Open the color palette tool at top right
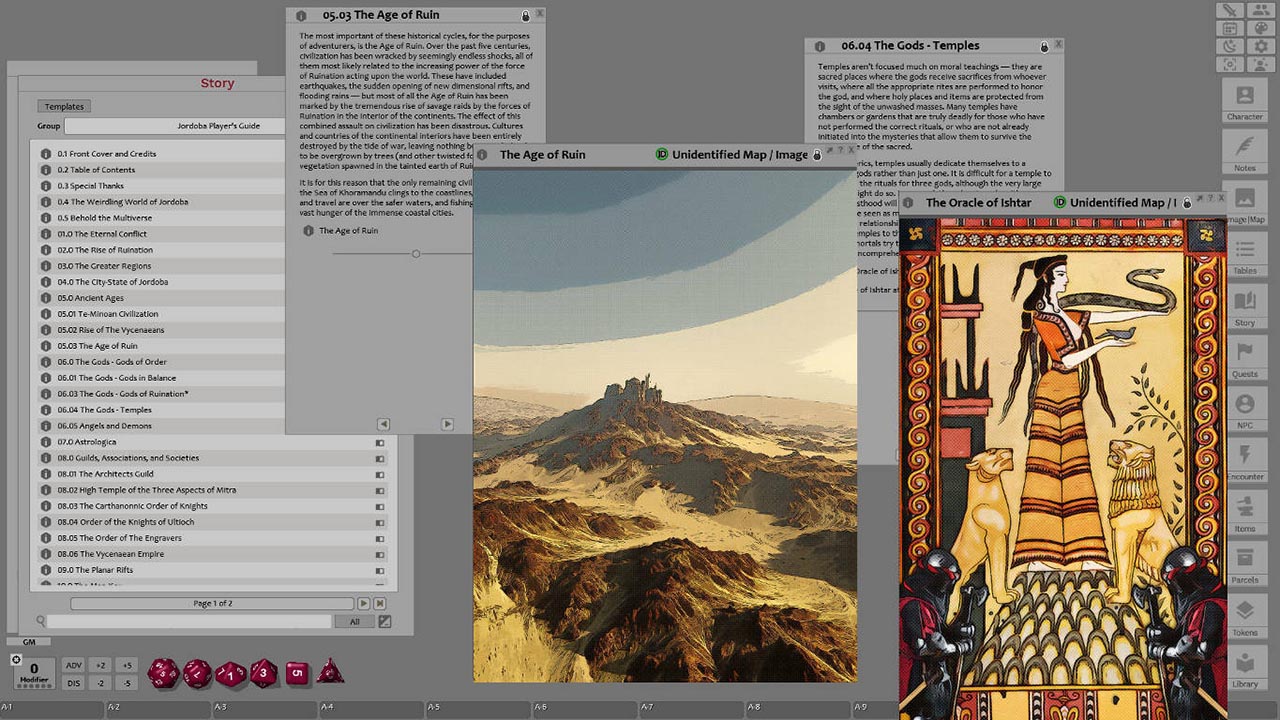Image resolution: width=1280 pixels, height=720 pixels. (x=1260, y=27)
